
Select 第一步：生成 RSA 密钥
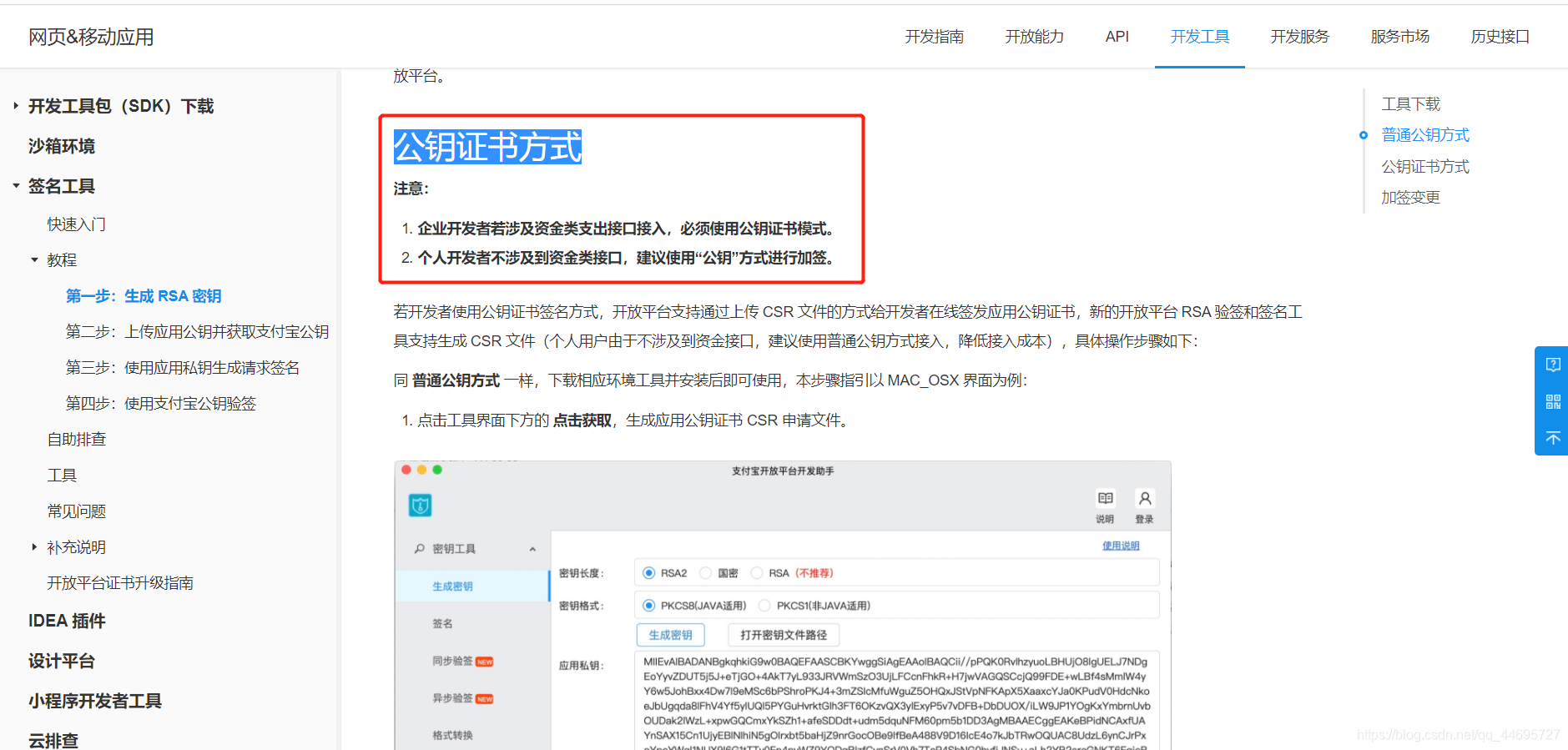(x=144, y=296)
